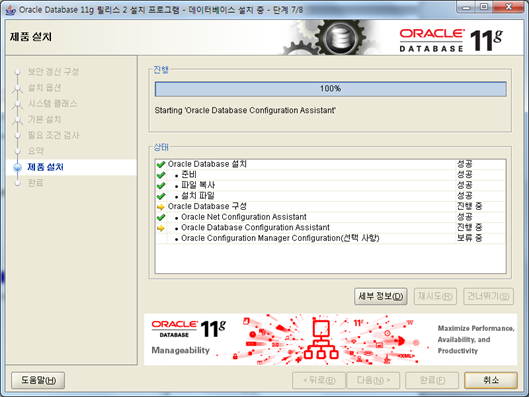Click the 완료(F) finish button
Viewport: 529px width, 397px height.
pos(432,380)
